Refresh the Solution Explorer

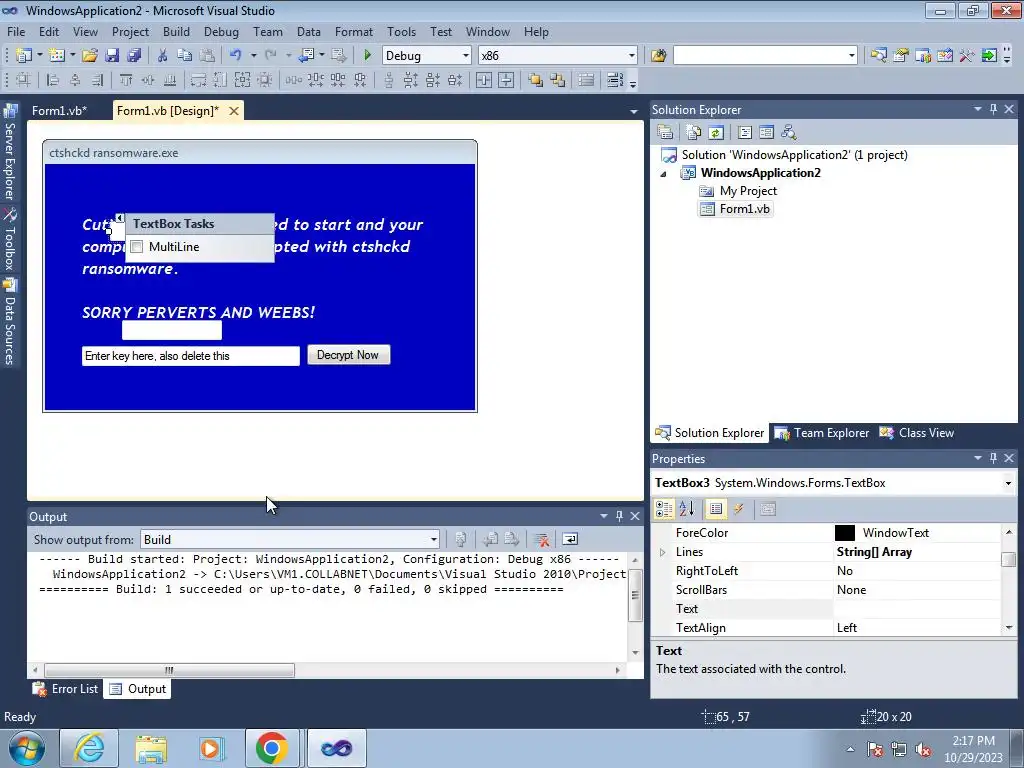(x=716, y=133)
